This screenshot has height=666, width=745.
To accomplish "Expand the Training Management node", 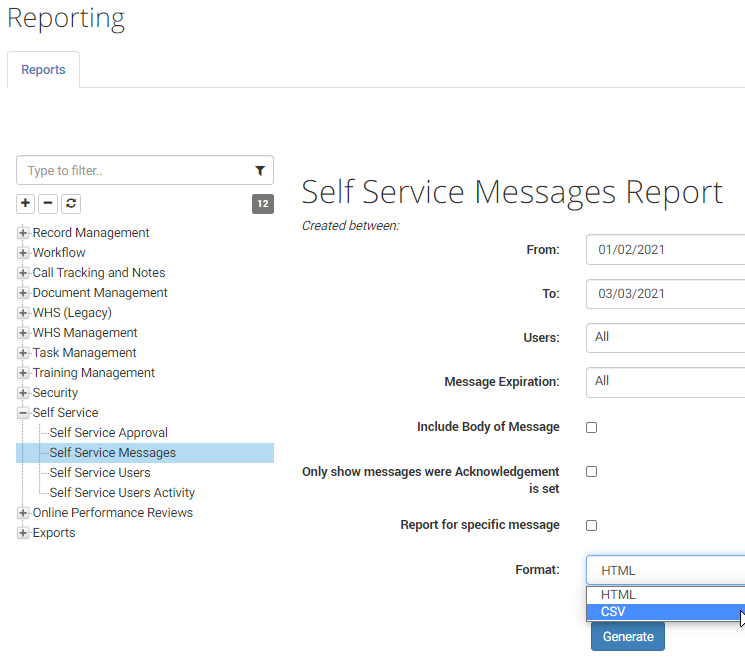I will tap(22, 373).
